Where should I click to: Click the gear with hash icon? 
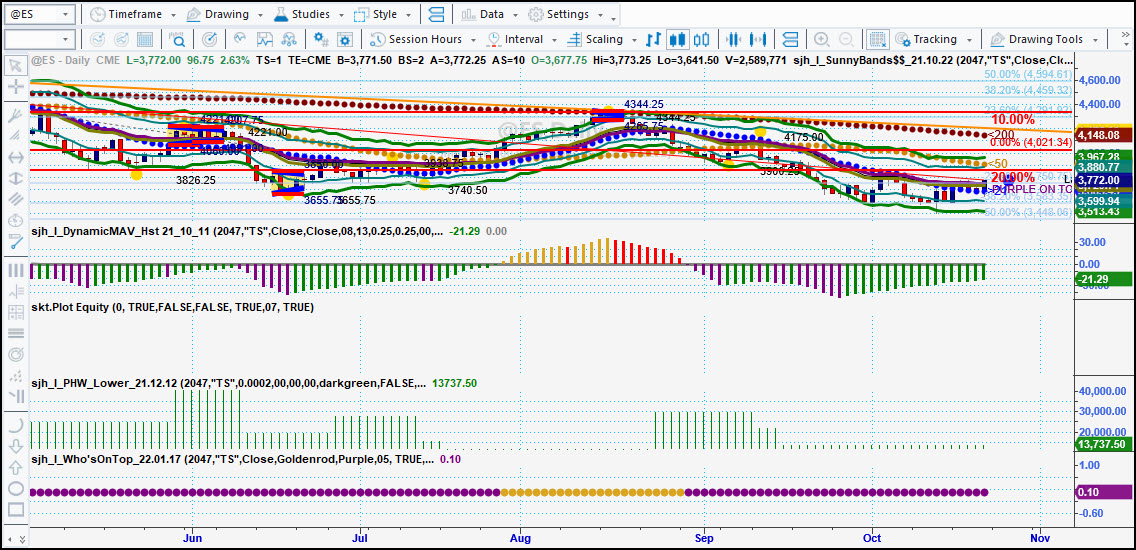pos(320,39)
